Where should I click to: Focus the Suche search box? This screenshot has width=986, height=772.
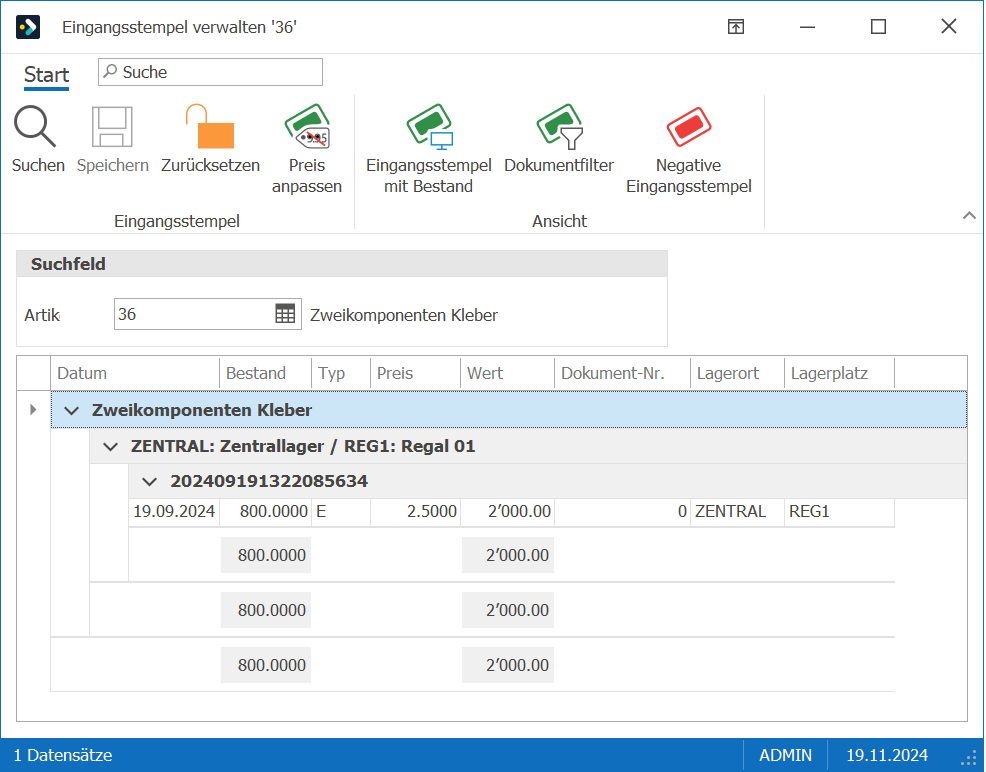click(210, 72)
